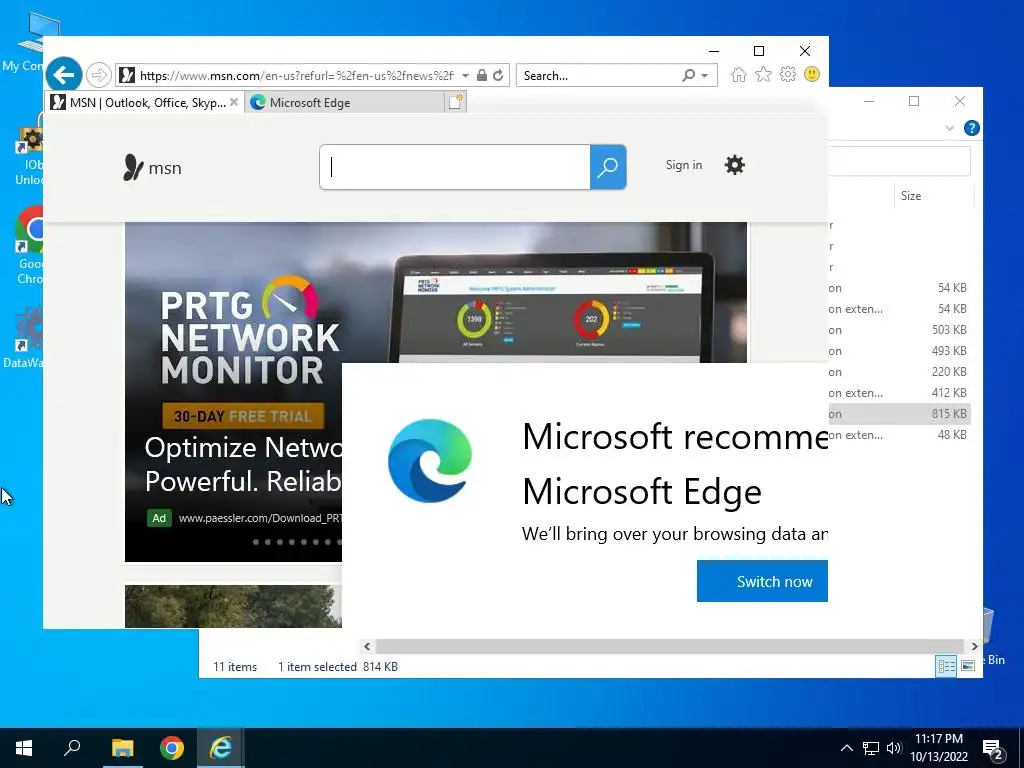
Task: Click the smiley feedback icon
Action: pos(812,74)
